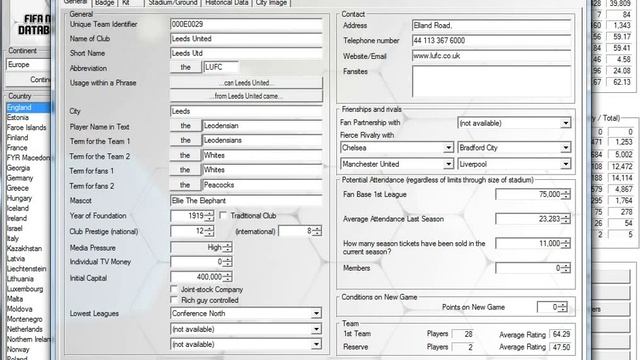The image size is (640, 360).
Task: Open the Liverpool rivalry dropdown
Action: (x=565, y=164)
